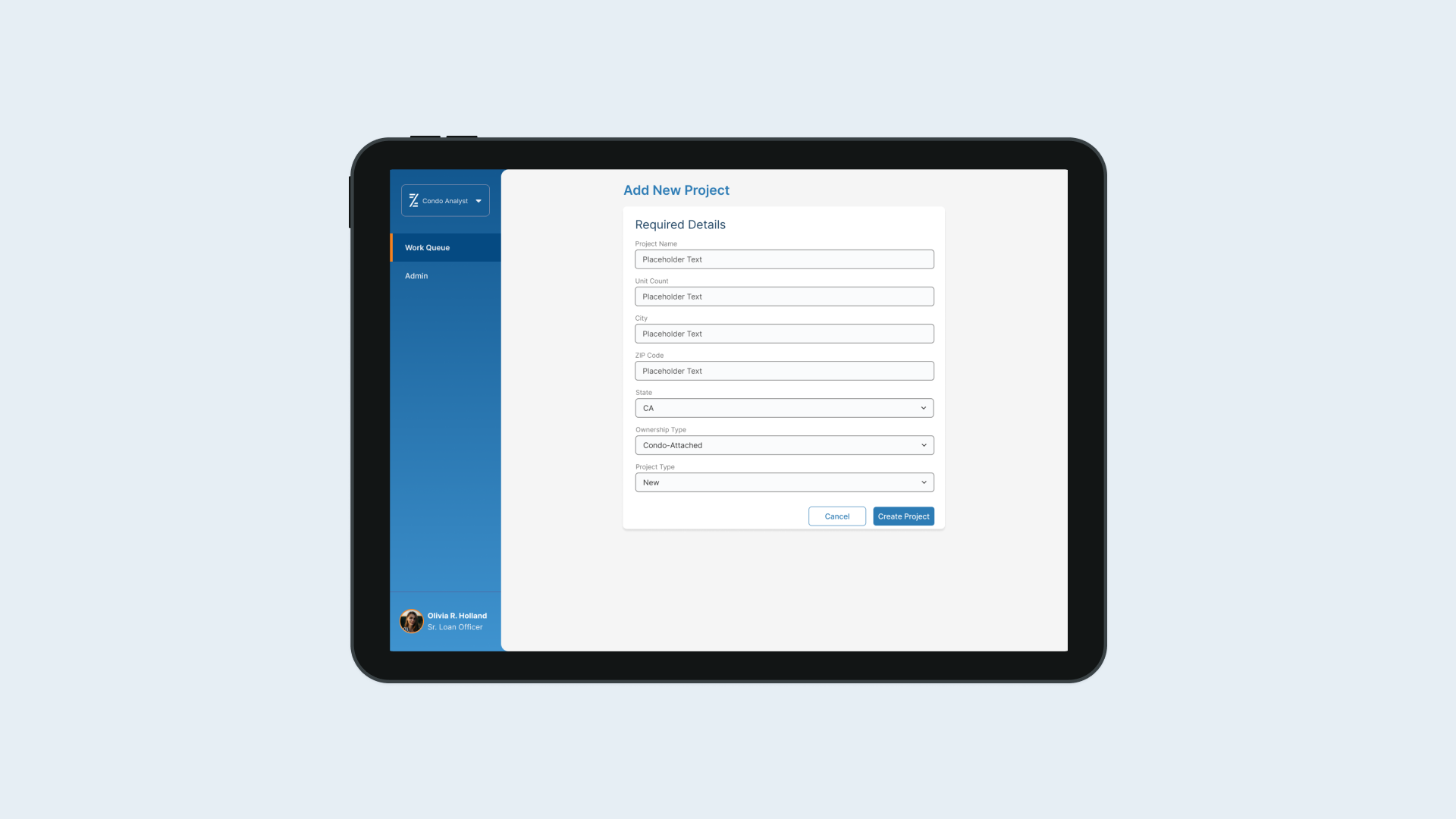Click the Ownership Type dropdown arrow
The image size is (1456, 819).
tap(924, 445)
